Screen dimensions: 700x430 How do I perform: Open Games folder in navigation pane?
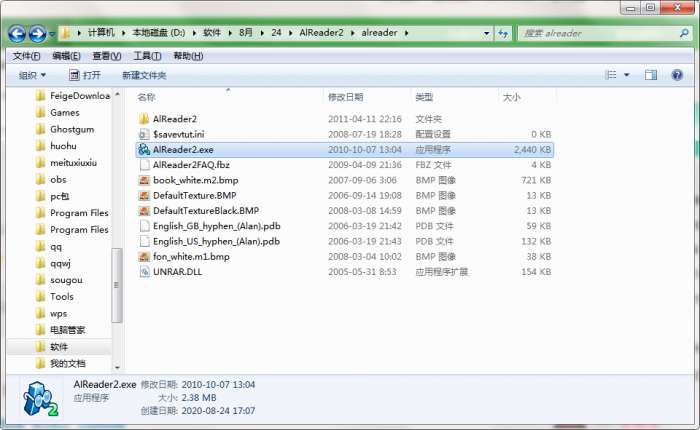coord(58,113)
